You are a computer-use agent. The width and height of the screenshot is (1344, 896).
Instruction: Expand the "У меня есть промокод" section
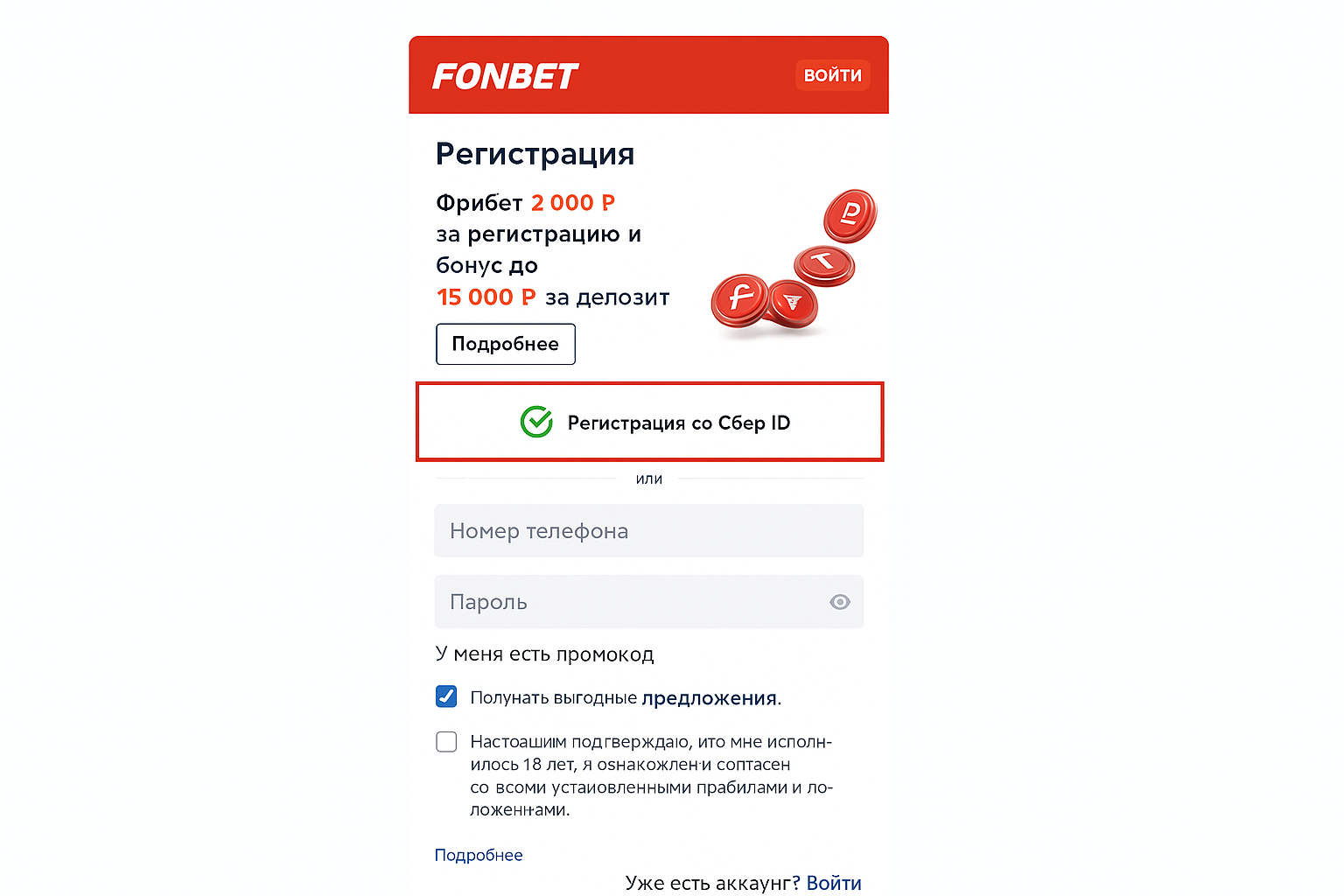point(544,654)
